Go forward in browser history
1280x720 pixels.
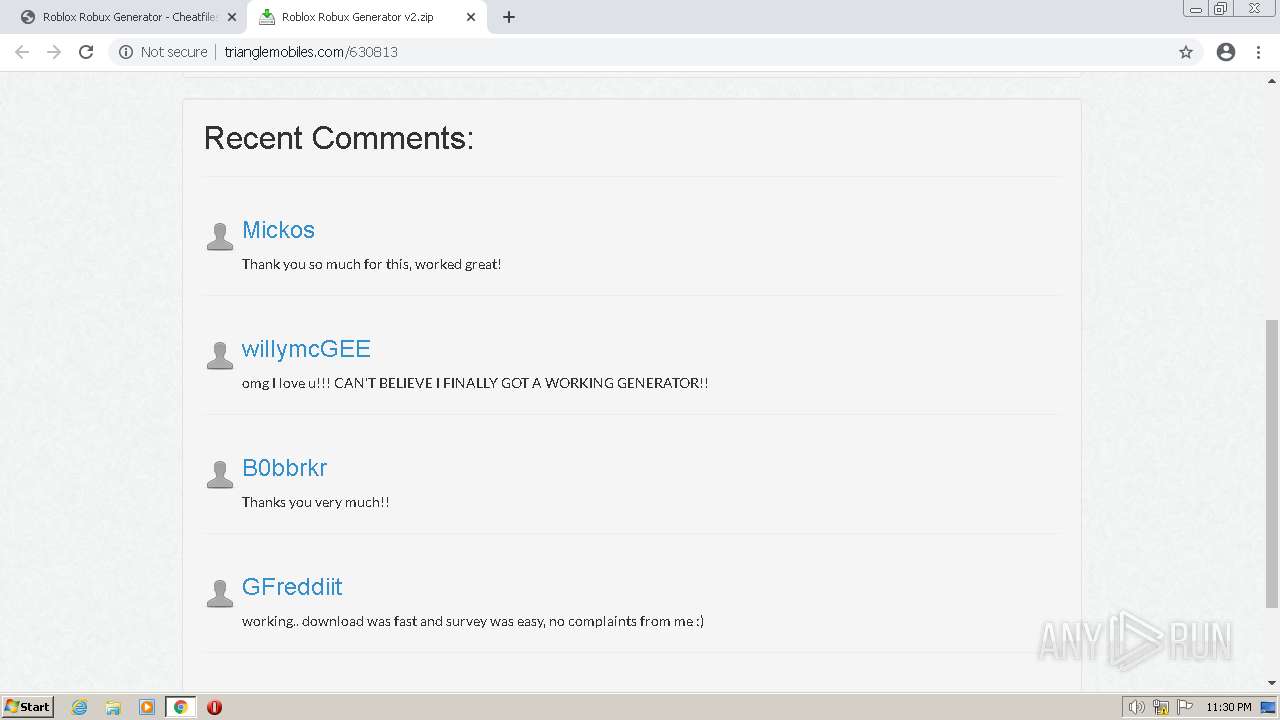[x=54, y=52]
